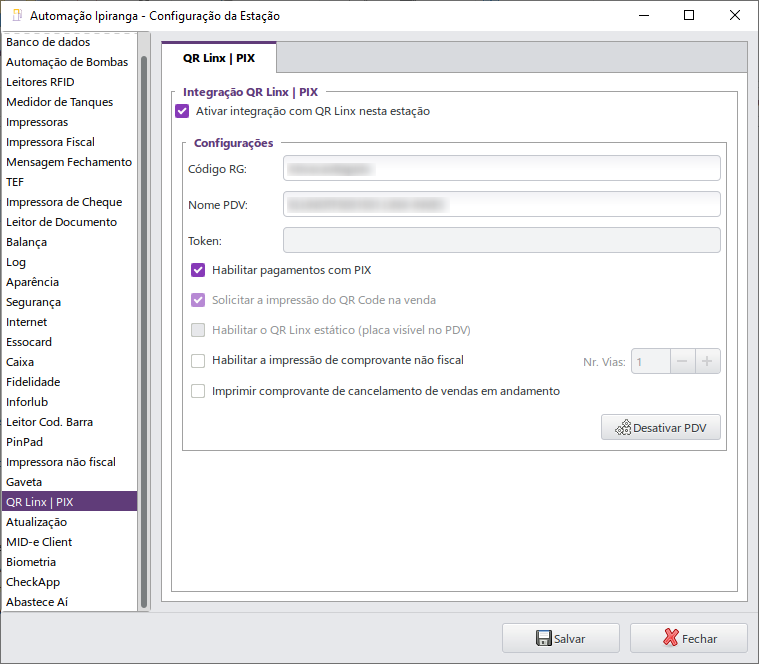Screen dimensions: 759x664
Task: Toggle Ativar integração com QR Linx checkbox
Action: pos(182,111)
